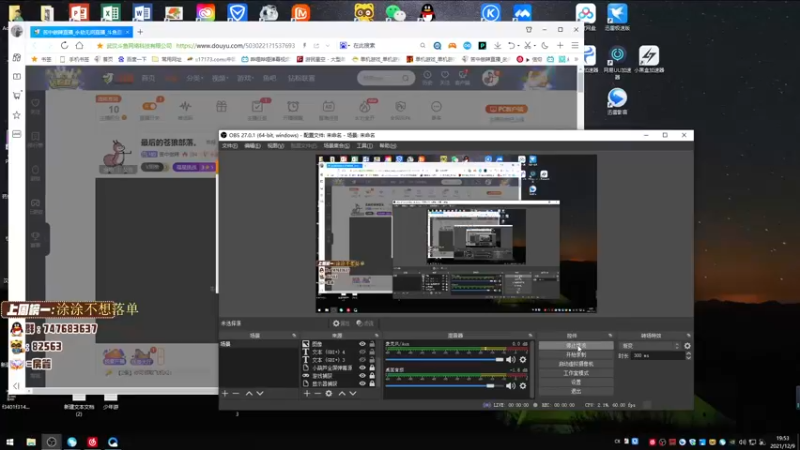Open the transition type dropdown 渐变

tap(649, 345)
